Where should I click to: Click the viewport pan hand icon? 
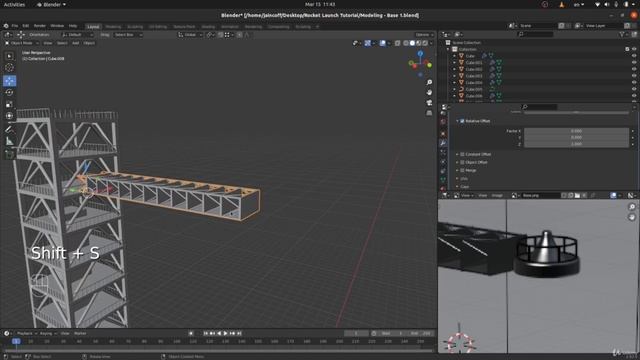(429, 93)
